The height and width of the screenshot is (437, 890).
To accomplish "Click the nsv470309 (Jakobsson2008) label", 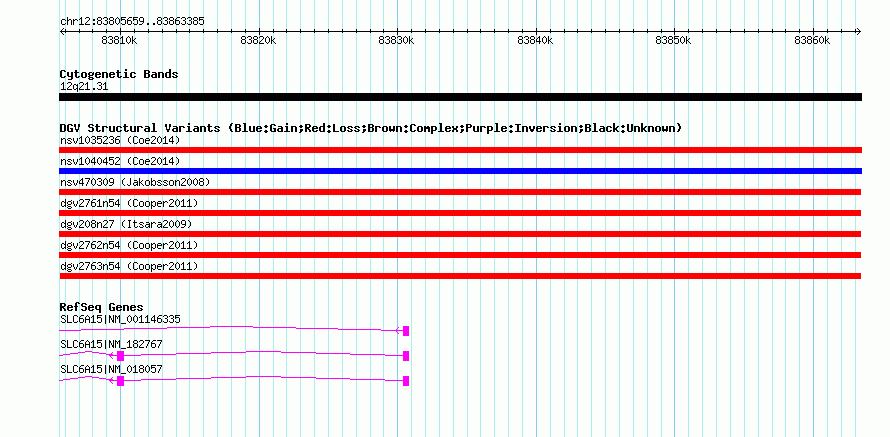I will (135, 182).
